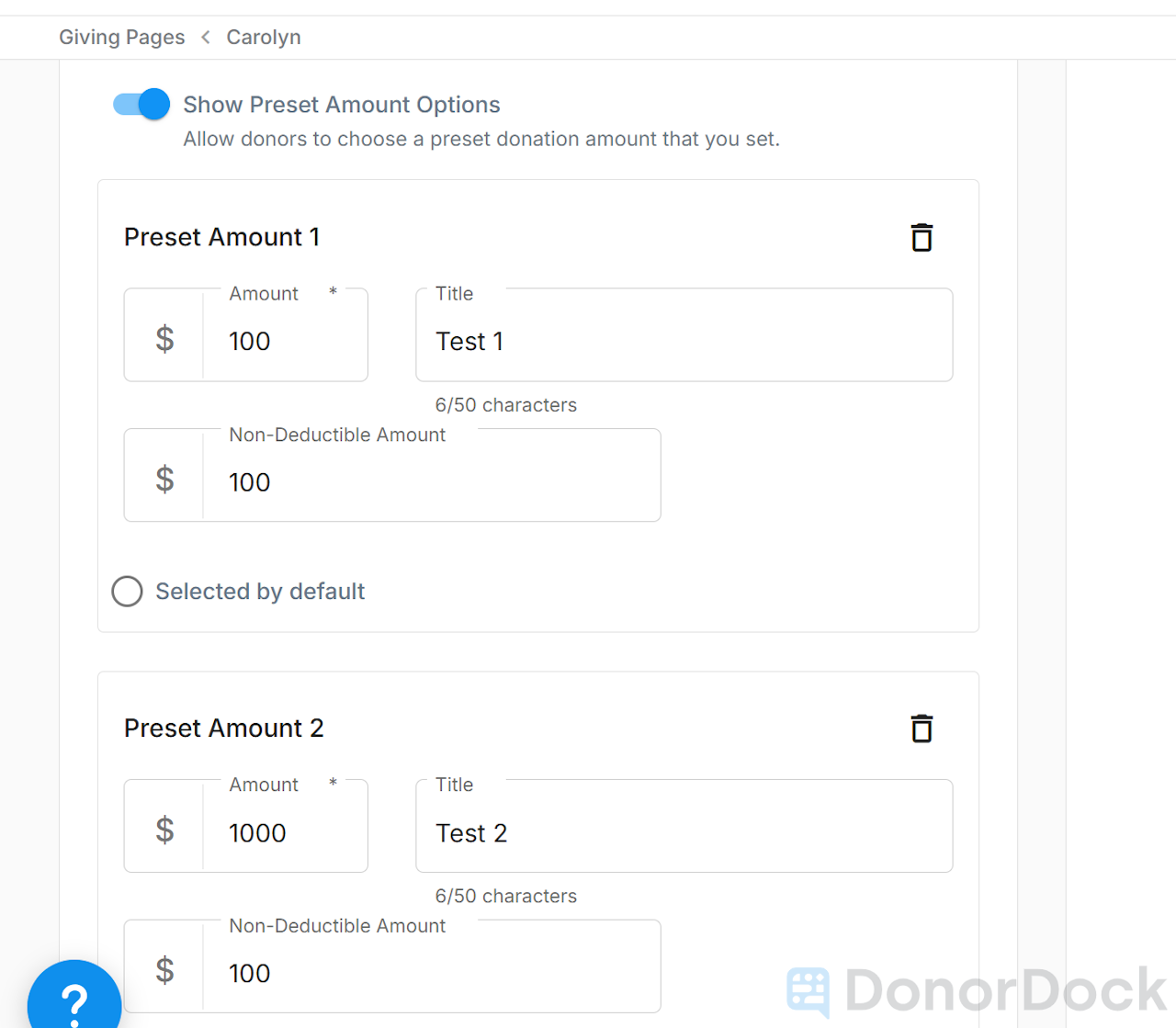The width and height of the screenshot is (1176, 1028).
Task: Click the dollar sign beside Preset Amount 1
Action: click(164, 338)
